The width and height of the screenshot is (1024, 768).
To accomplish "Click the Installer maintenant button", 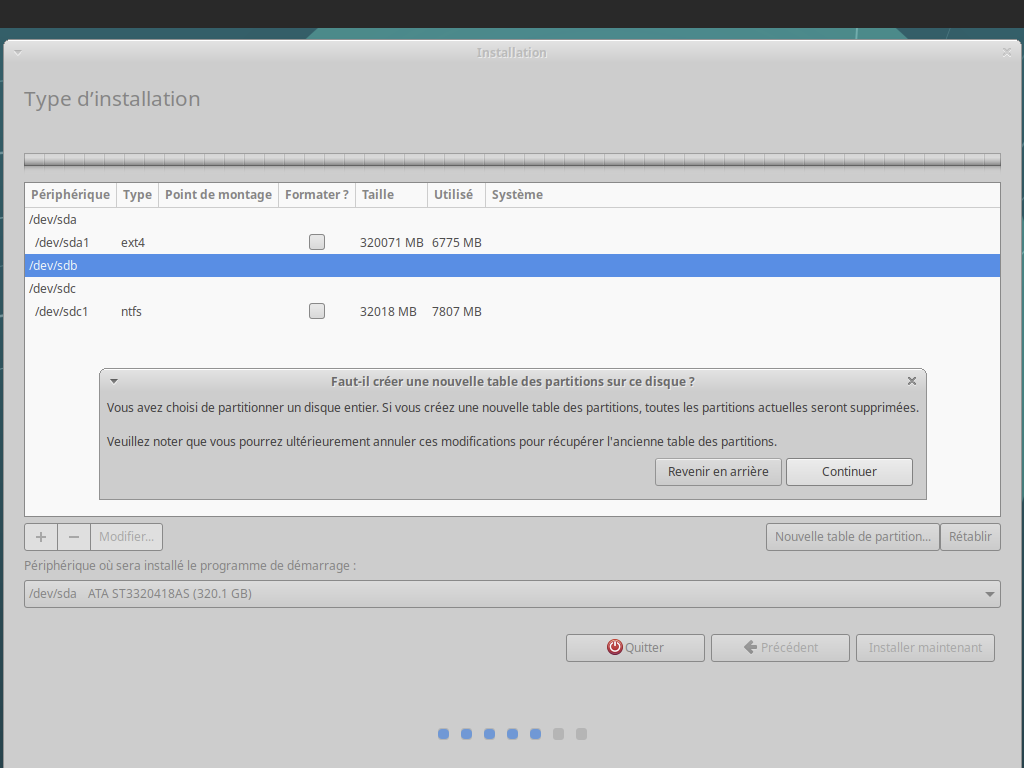I will pos(925,648).
